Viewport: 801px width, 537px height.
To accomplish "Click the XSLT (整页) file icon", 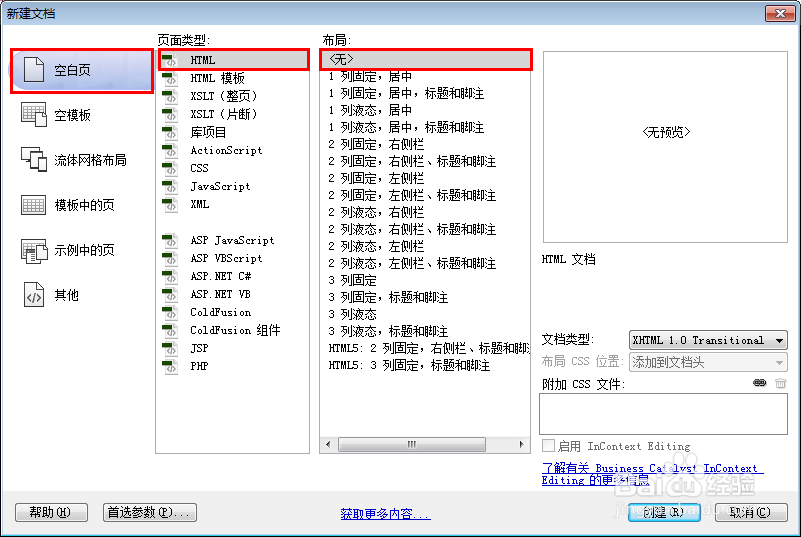I will (x=170, y=96).
